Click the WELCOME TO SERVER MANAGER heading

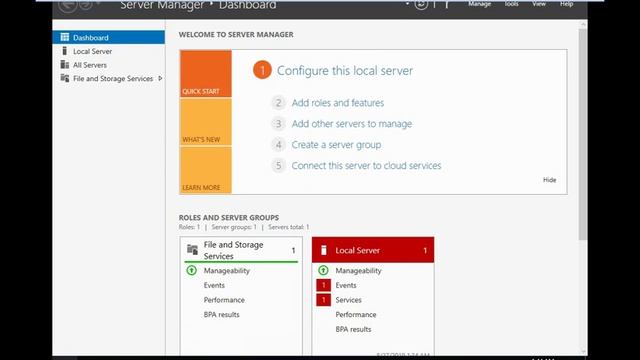click(236, 34)
